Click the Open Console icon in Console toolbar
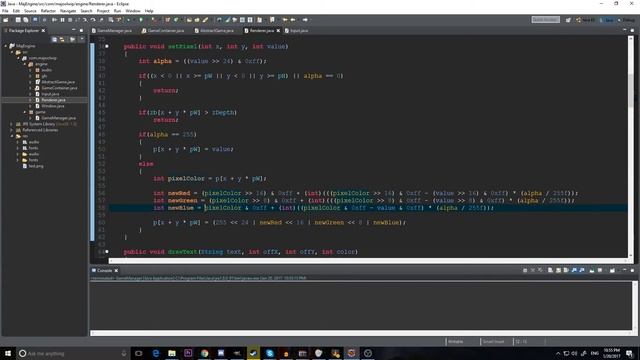The height and width of the screenshot is (360, 640). point(612,270)
